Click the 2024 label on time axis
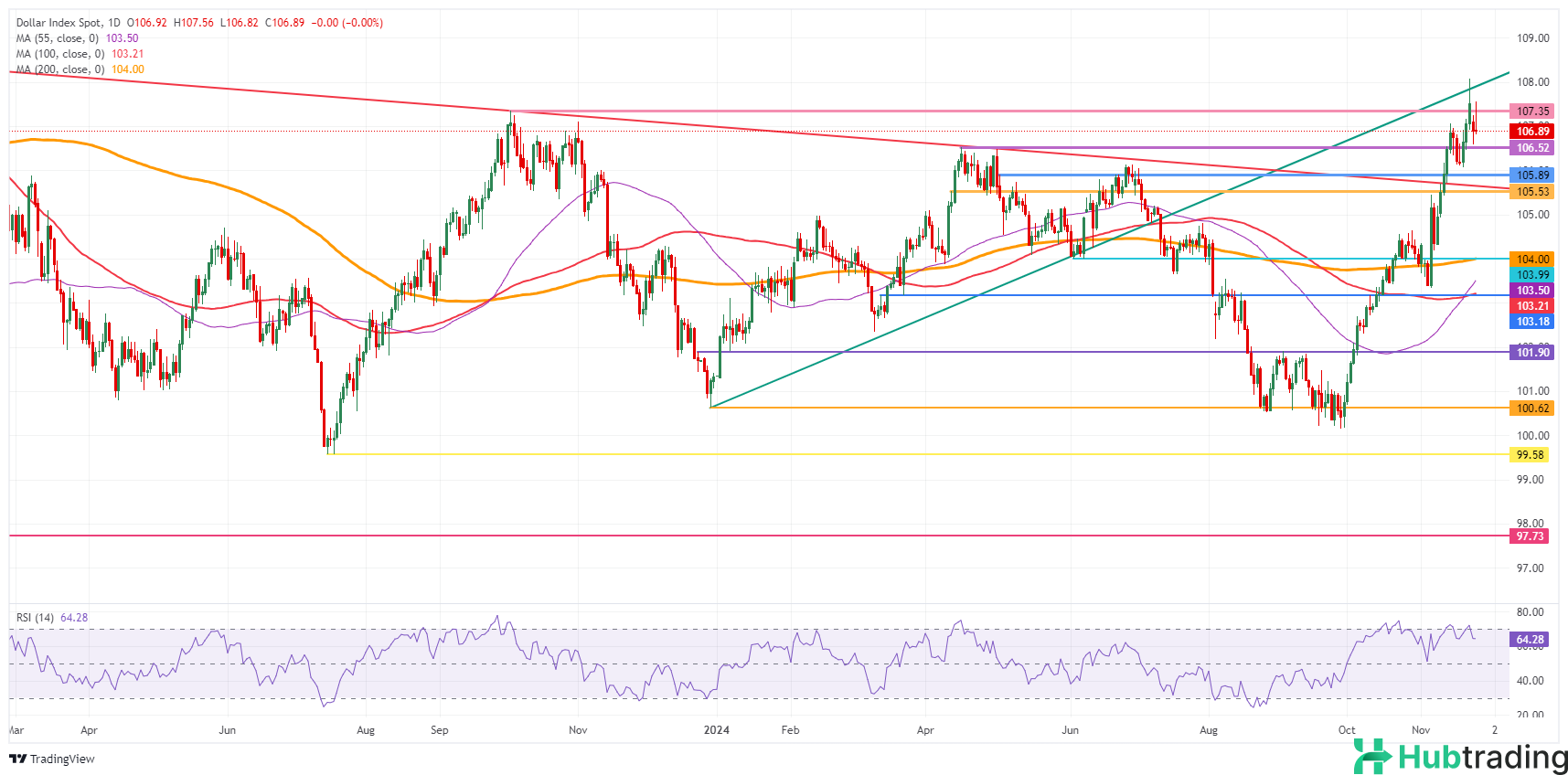This screenshot has height=775, width=1568. pos(716,730)
